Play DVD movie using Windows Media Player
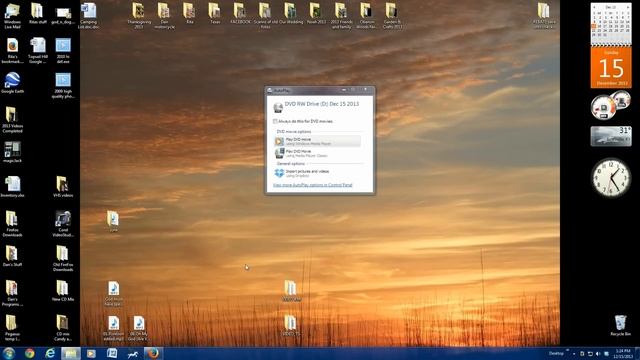 (x=317, y=141)
